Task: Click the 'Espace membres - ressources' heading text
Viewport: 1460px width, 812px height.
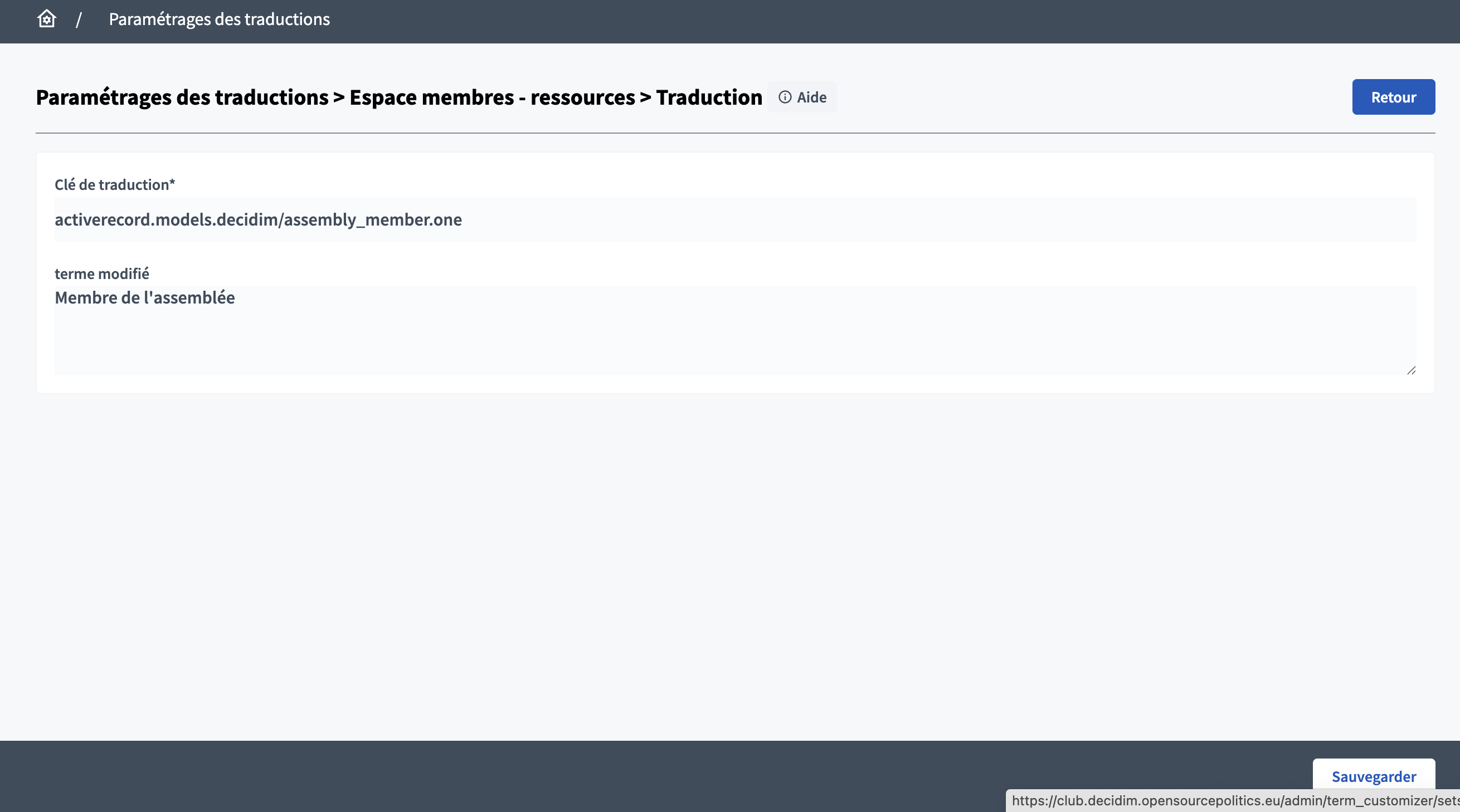Action: [492, 97]
